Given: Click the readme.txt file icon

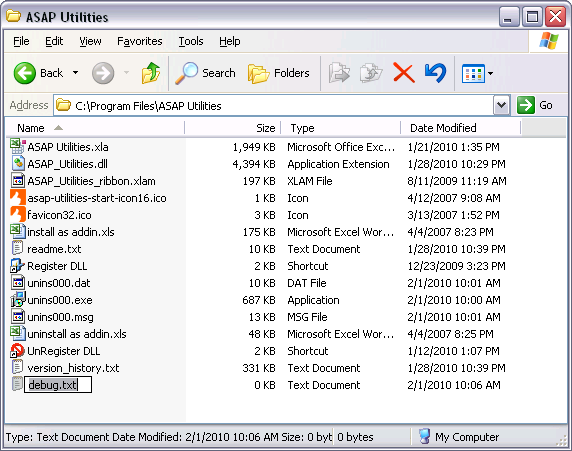Looking at the screenshot, I should pyautogui.click(x=17, y=248).
